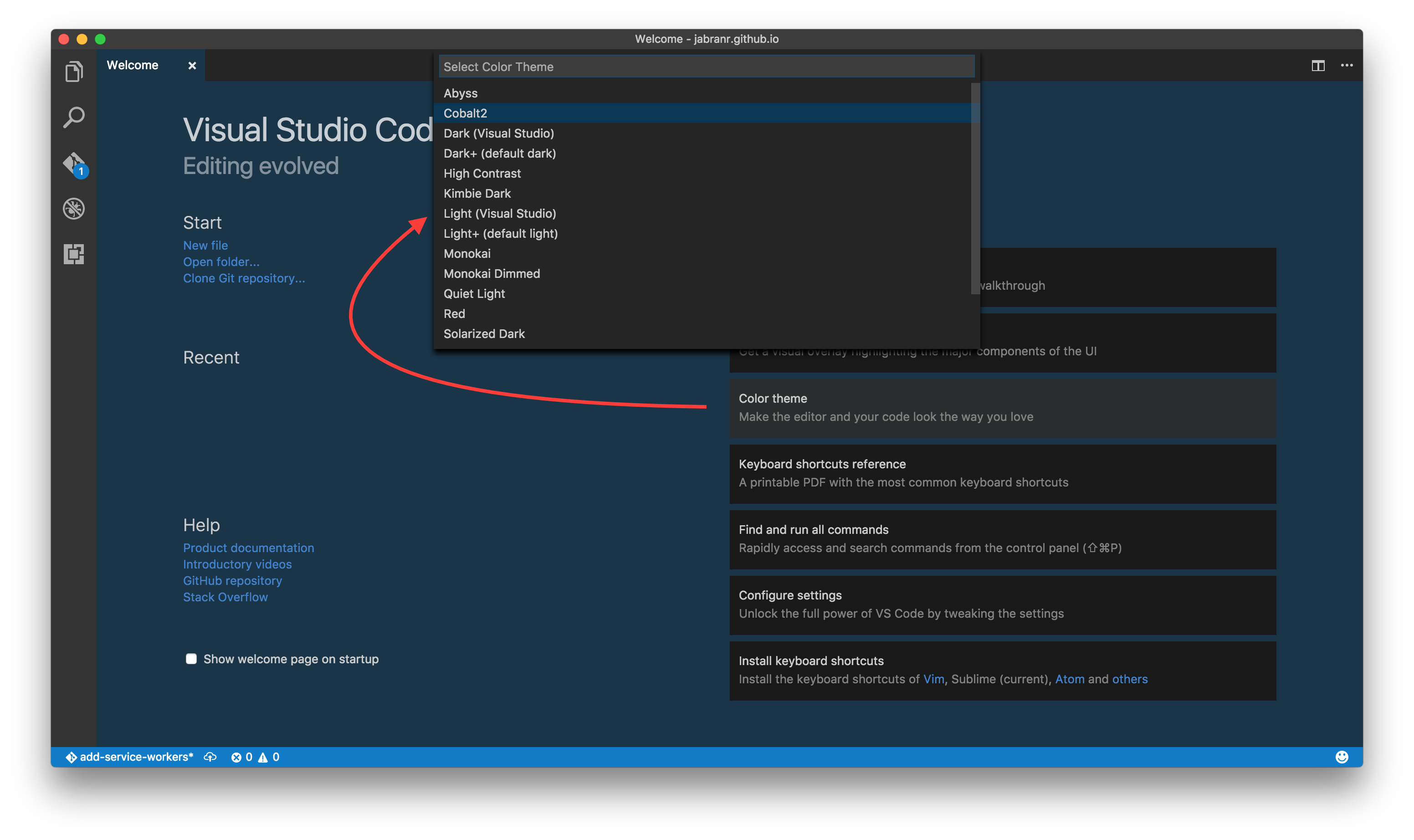
Task: Click the Select Color Theme input field
Action: coord(707,67)
